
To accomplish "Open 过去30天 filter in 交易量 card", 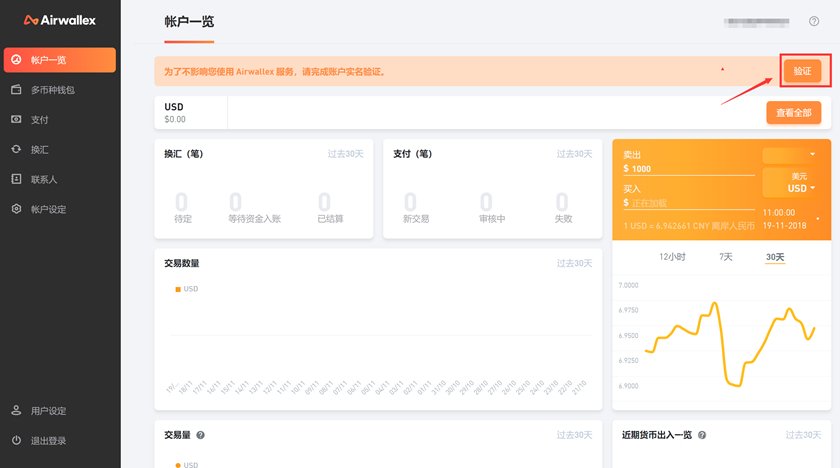I will pos(574,435).
